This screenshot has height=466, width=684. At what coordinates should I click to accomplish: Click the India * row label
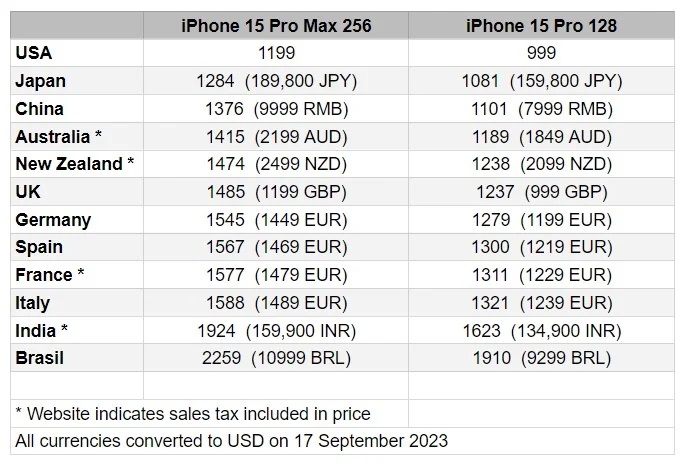(x=41, y=331)
